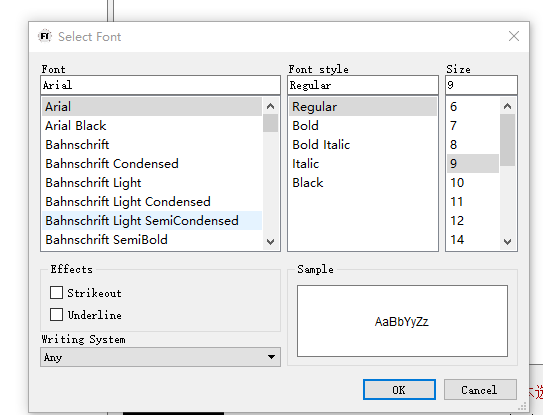Screen dimensions: 543x415
Task: Click the Font style input field
Action: pyautogui.click(x=363, y=85)
